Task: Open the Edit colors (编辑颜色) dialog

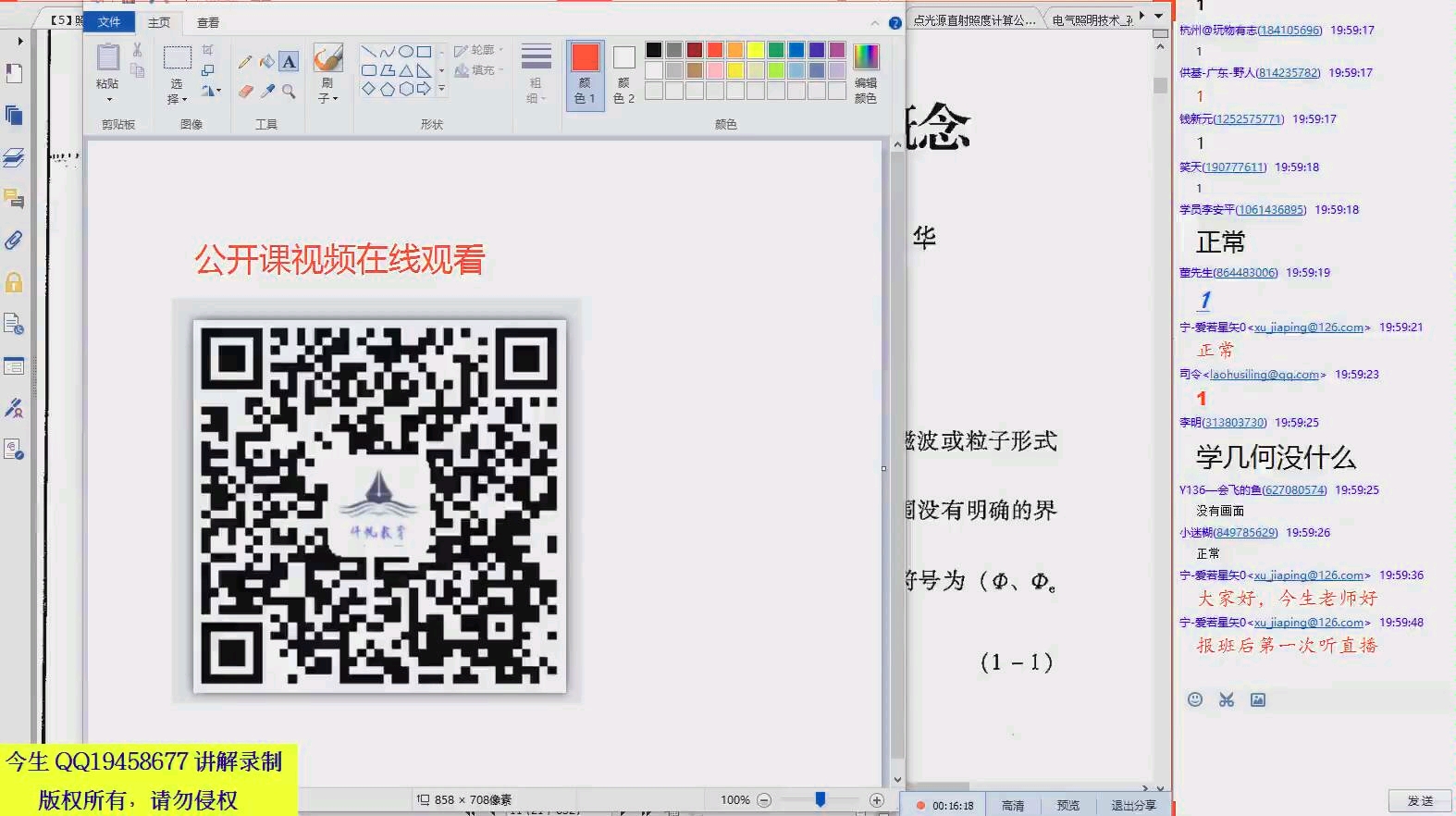Action: [x=866, y=74]
